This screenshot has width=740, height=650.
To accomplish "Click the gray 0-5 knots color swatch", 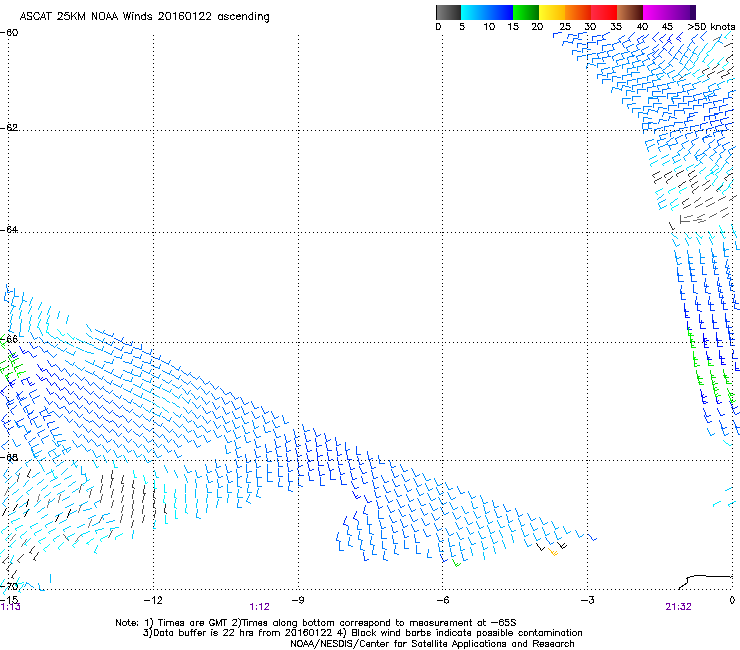I will point(448,12).
